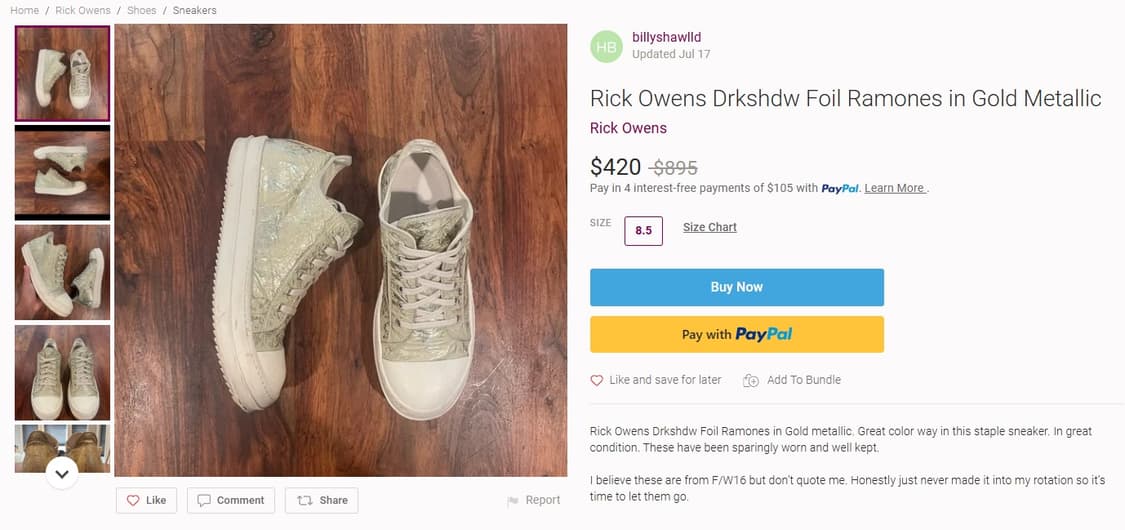1125x530 pixels.
Task: Navigate to Shoes breadcrumb
Action: [141, 10]
